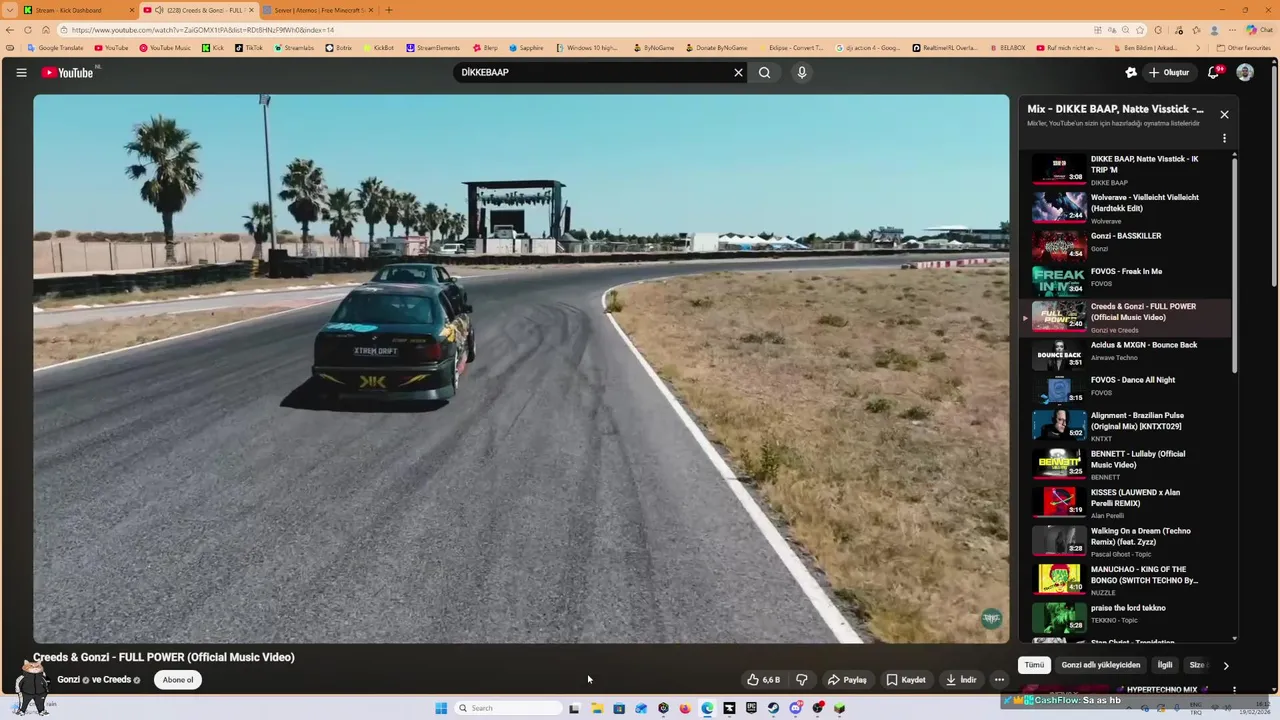The height and width of the screenshot is (720, 1280).
Task: Save the video with Kaydet
Action: pyautogui.click(x=906, y=680)
